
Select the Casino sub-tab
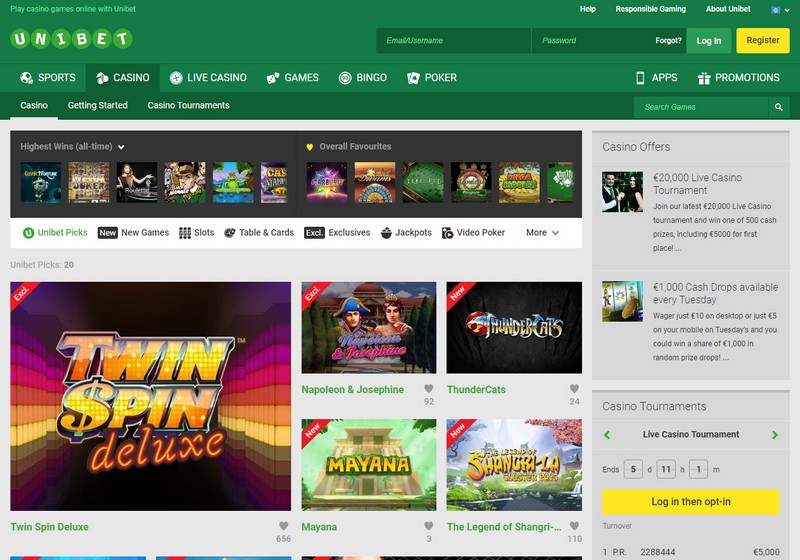34,105
